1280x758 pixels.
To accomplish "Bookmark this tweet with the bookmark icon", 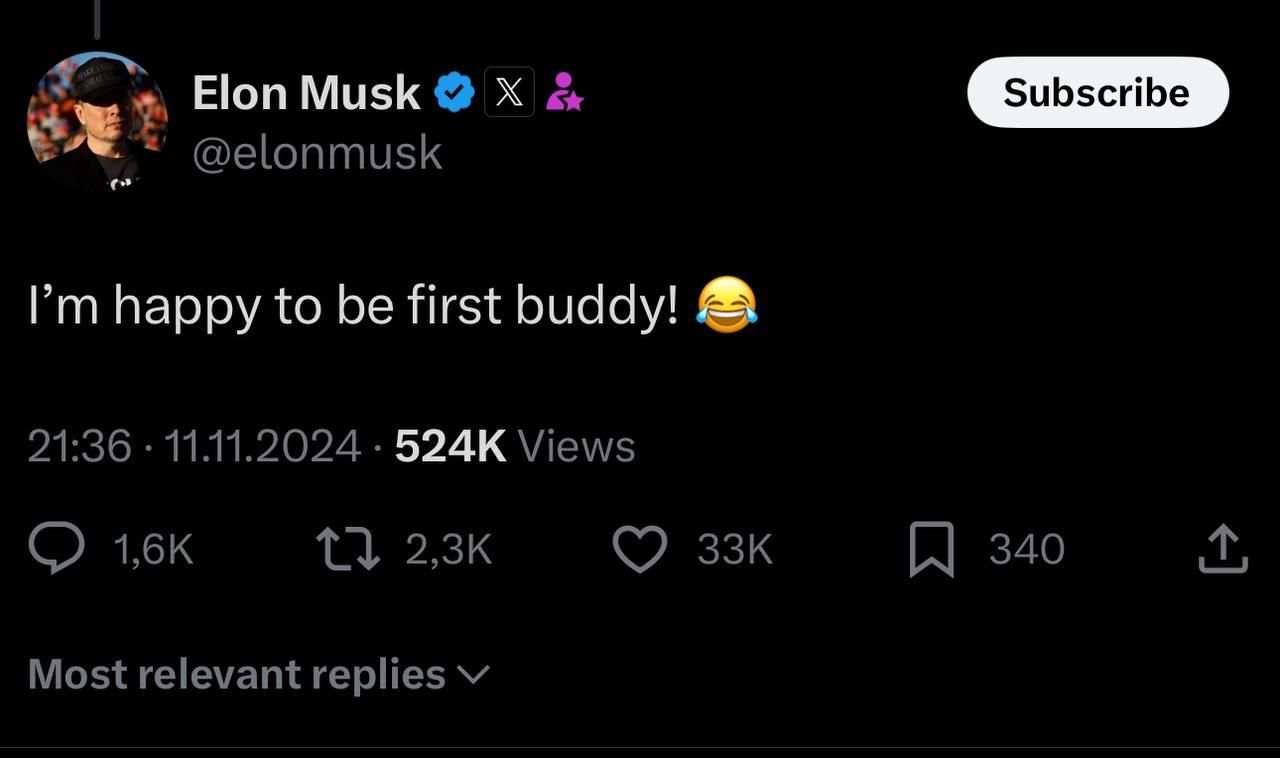I will click(x=931, y=551).
